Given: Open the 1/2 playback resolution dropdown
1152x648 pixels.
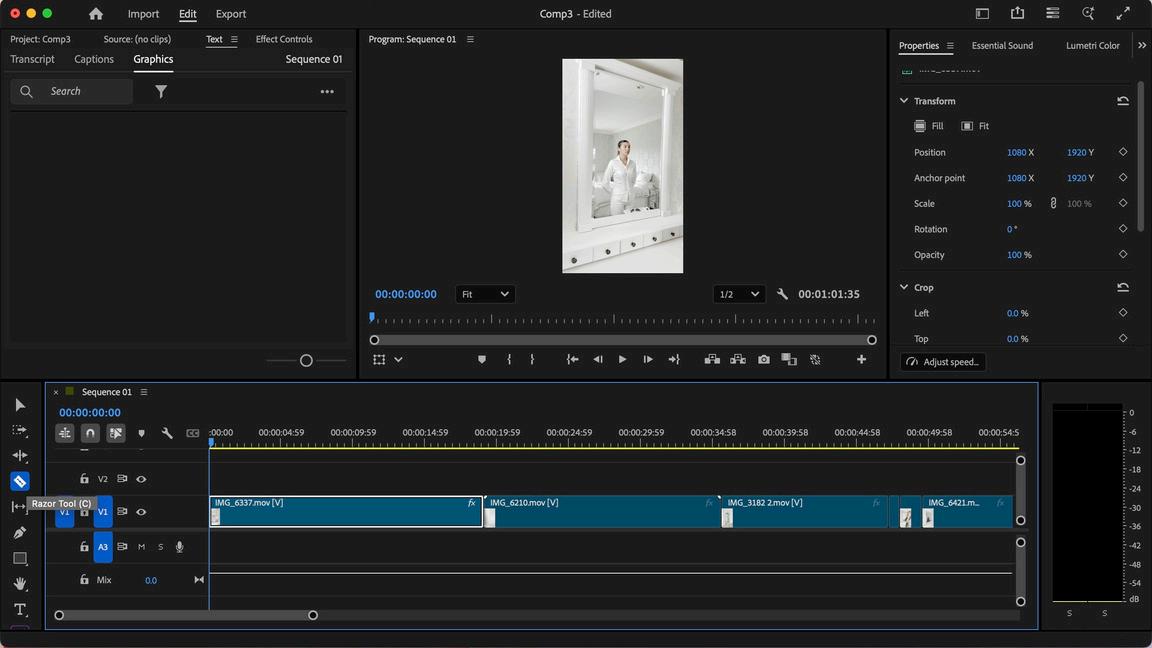Looking at the screenshot, I should coord(738,294).
